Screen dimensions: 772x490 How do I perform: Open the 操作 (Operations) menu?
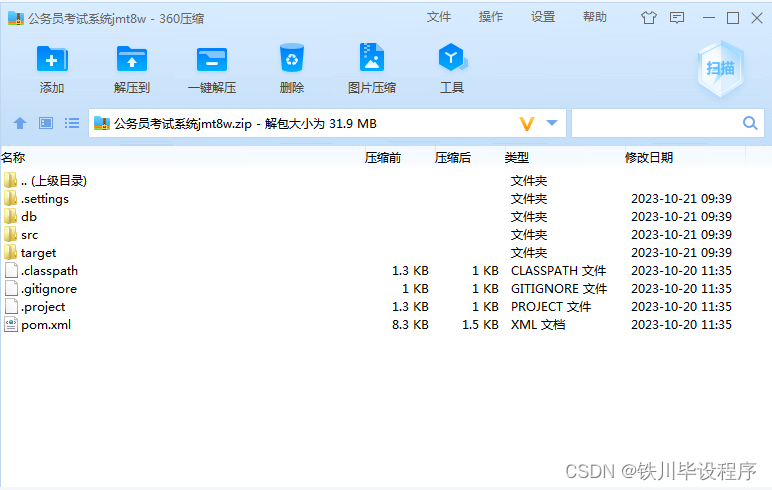[x=491, y=17]
